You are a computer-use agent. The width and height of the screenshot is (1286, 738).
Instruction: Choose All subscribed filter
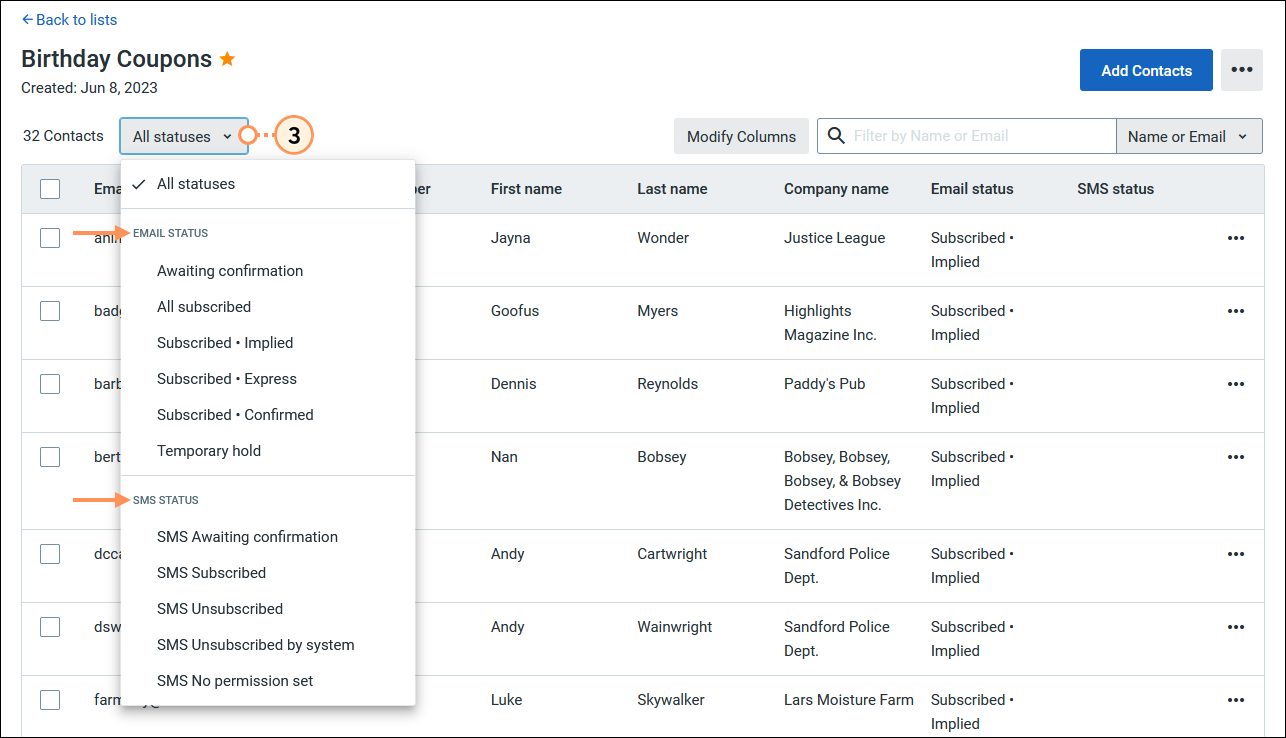[x=268, y=307]
